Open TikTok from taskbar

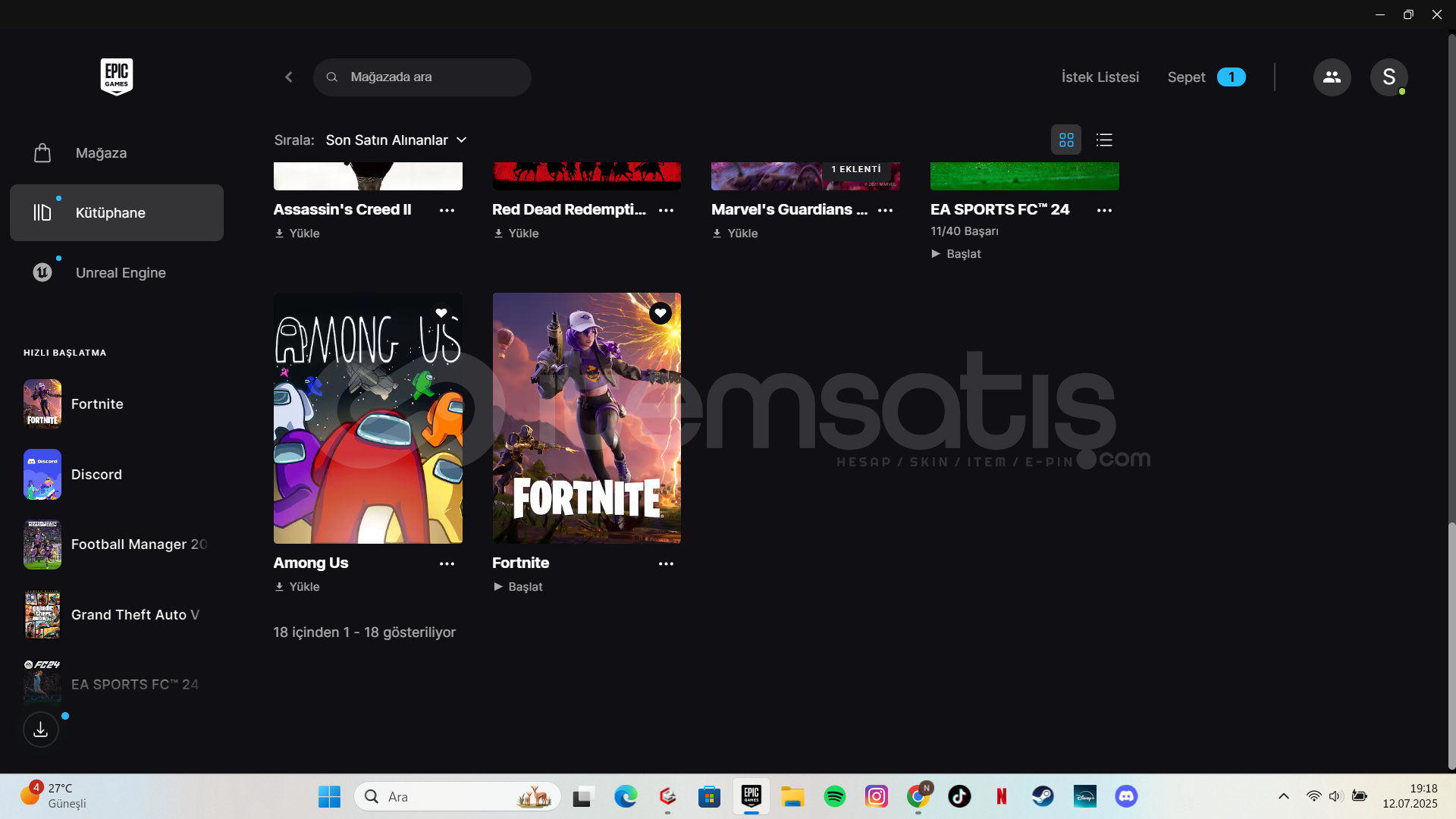pyautogui.click(x=959, y=797)
